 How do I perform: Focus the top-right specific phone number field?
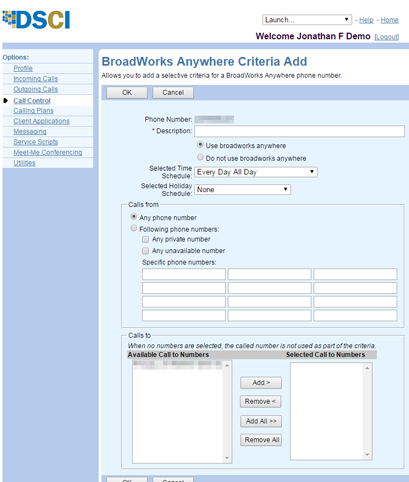click(x=355, y=274)
